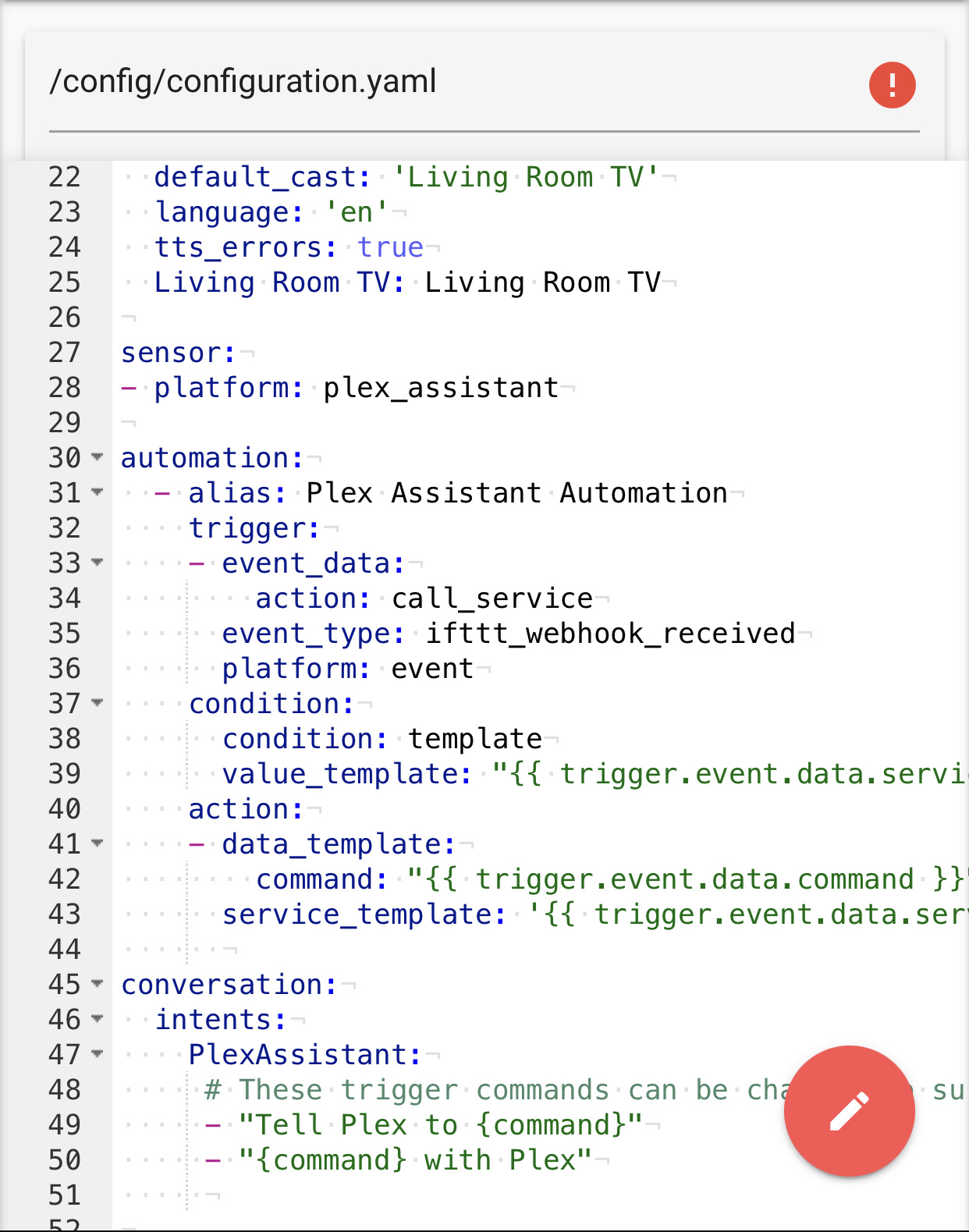969x1232 pixels.
Task: Click the platform: event line
Action: coord(348,669)
